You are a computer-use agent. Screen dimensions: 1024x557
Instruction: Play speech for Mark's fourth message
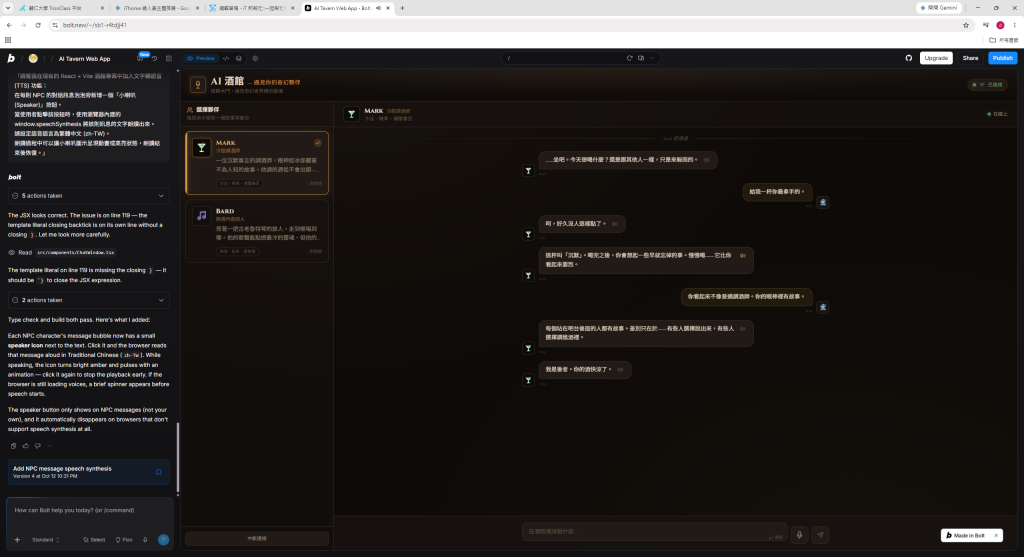click(743, 328)
